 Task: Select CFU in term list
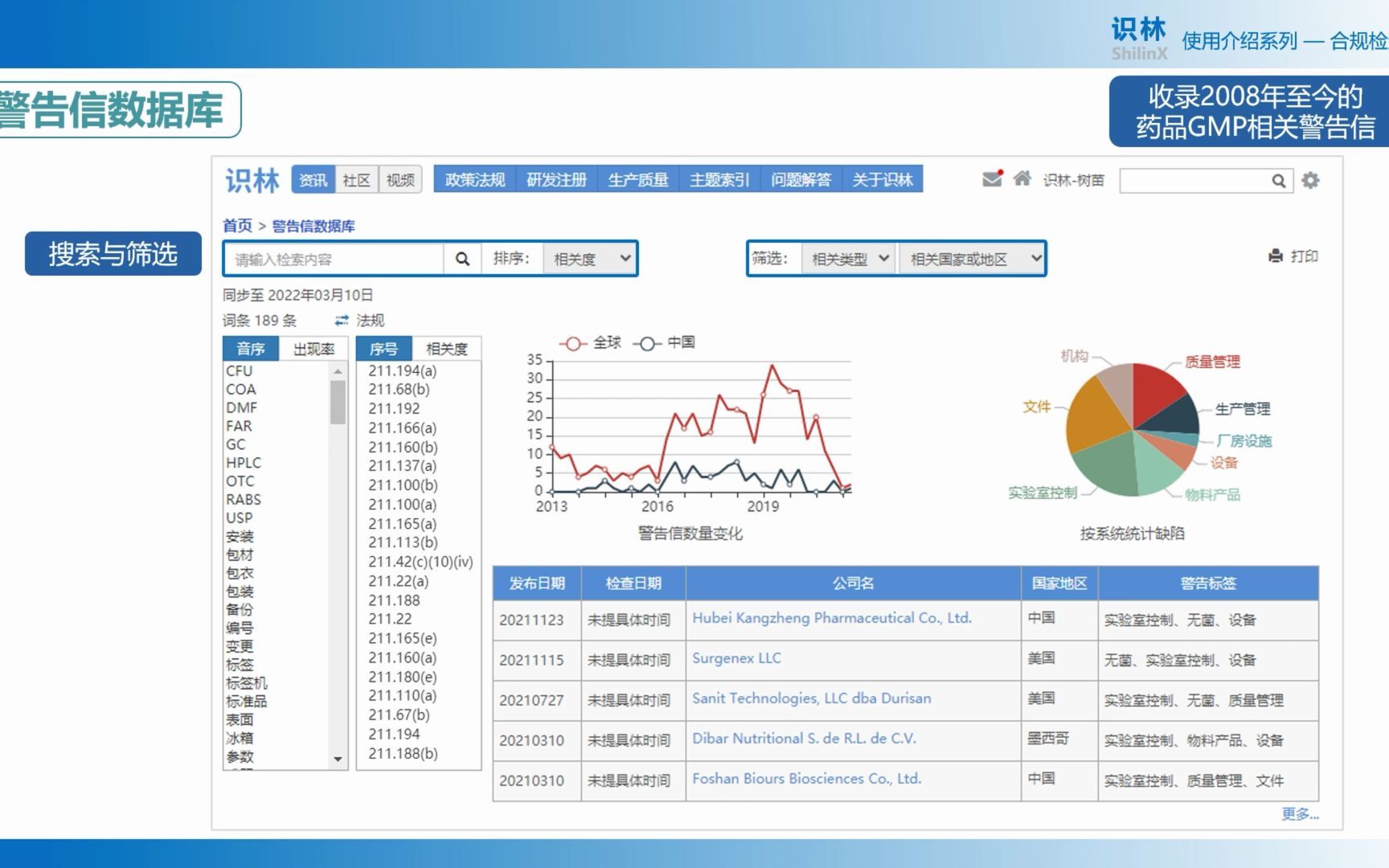(240, 371)
